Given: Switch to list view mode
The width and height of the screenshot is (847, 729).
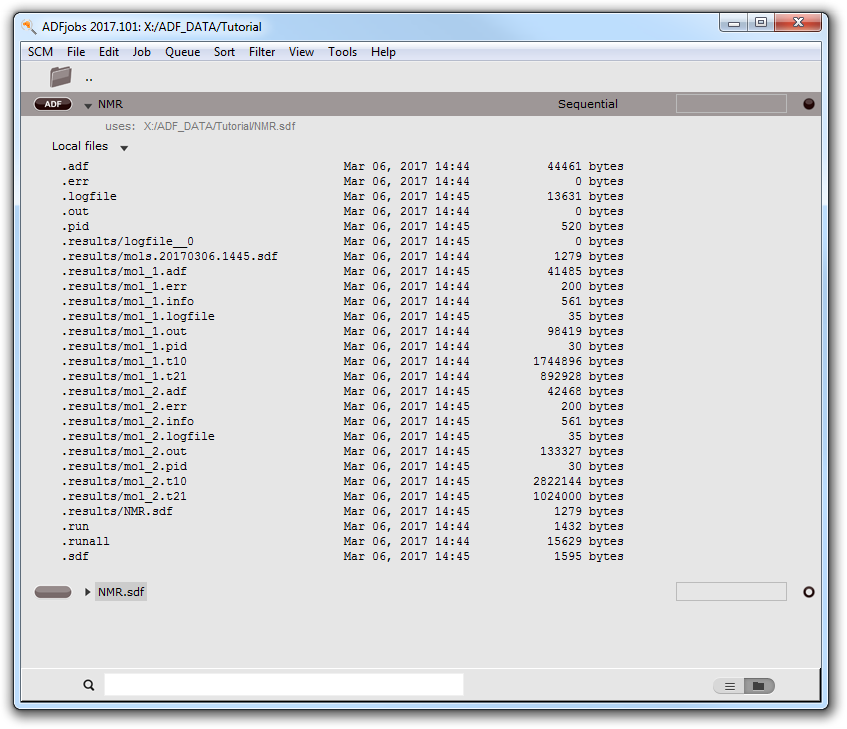Looking at the screenshot, I should [729, 686].
